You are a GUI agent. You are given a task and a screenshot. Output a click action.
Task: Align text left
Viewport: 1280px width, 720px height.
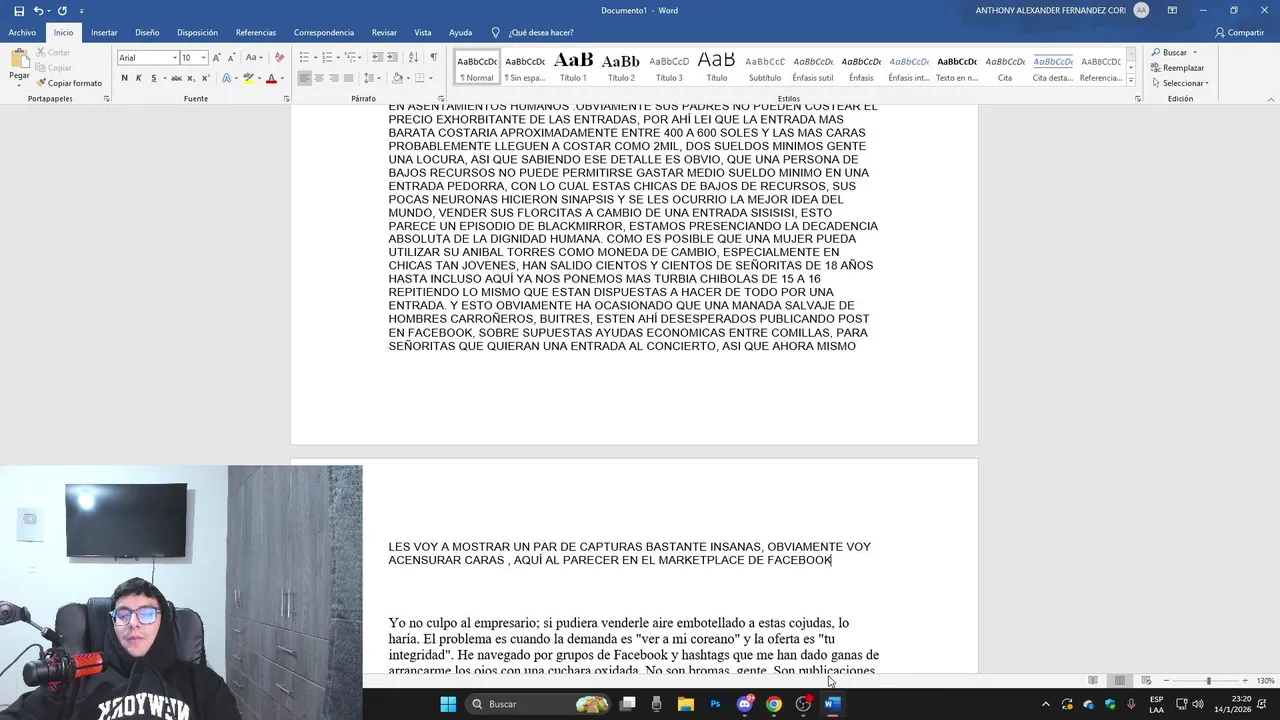click(x=305, y=78)
